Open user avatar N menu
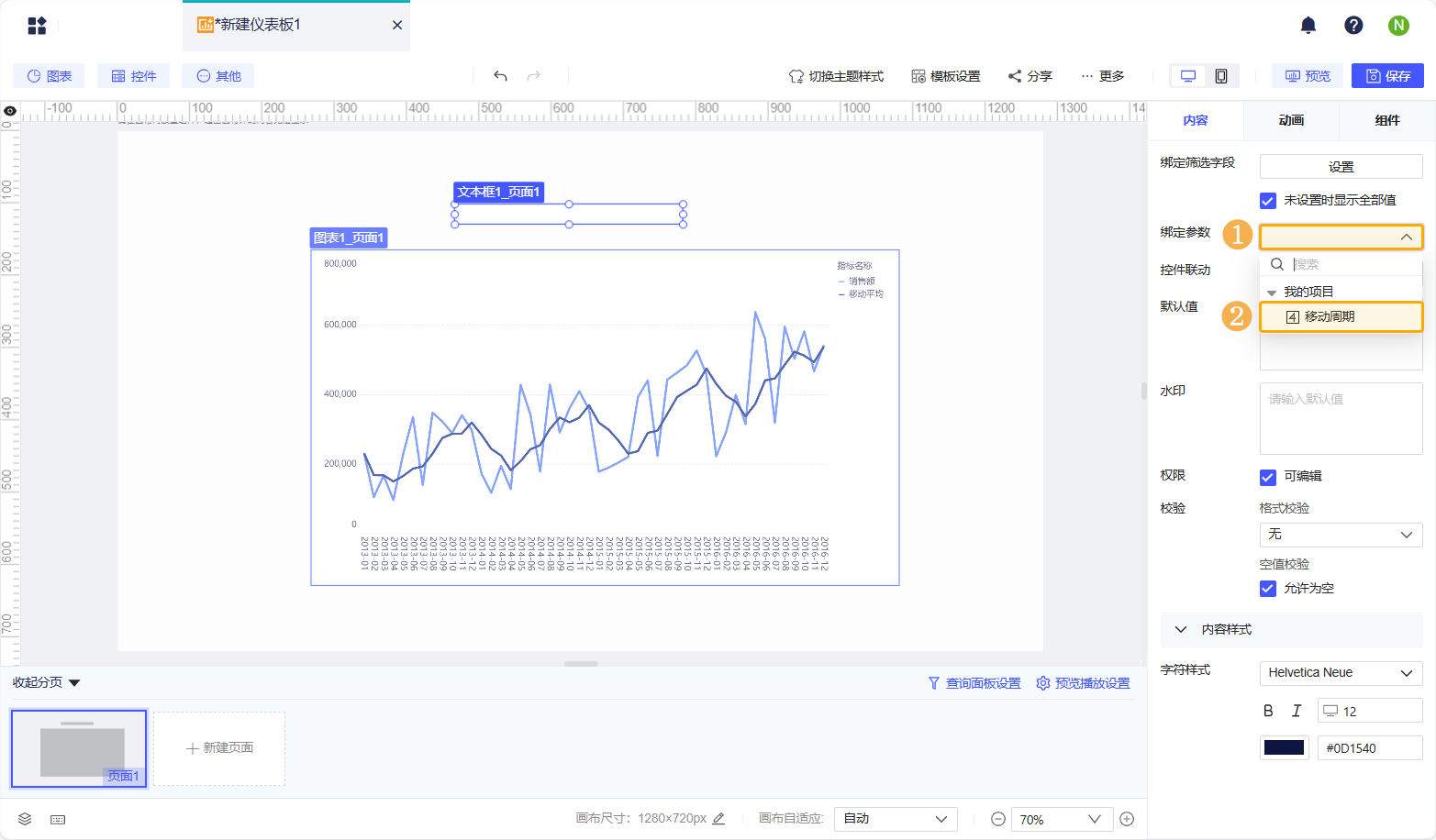The image size is (1436, 840). [x=1398, y=26]
